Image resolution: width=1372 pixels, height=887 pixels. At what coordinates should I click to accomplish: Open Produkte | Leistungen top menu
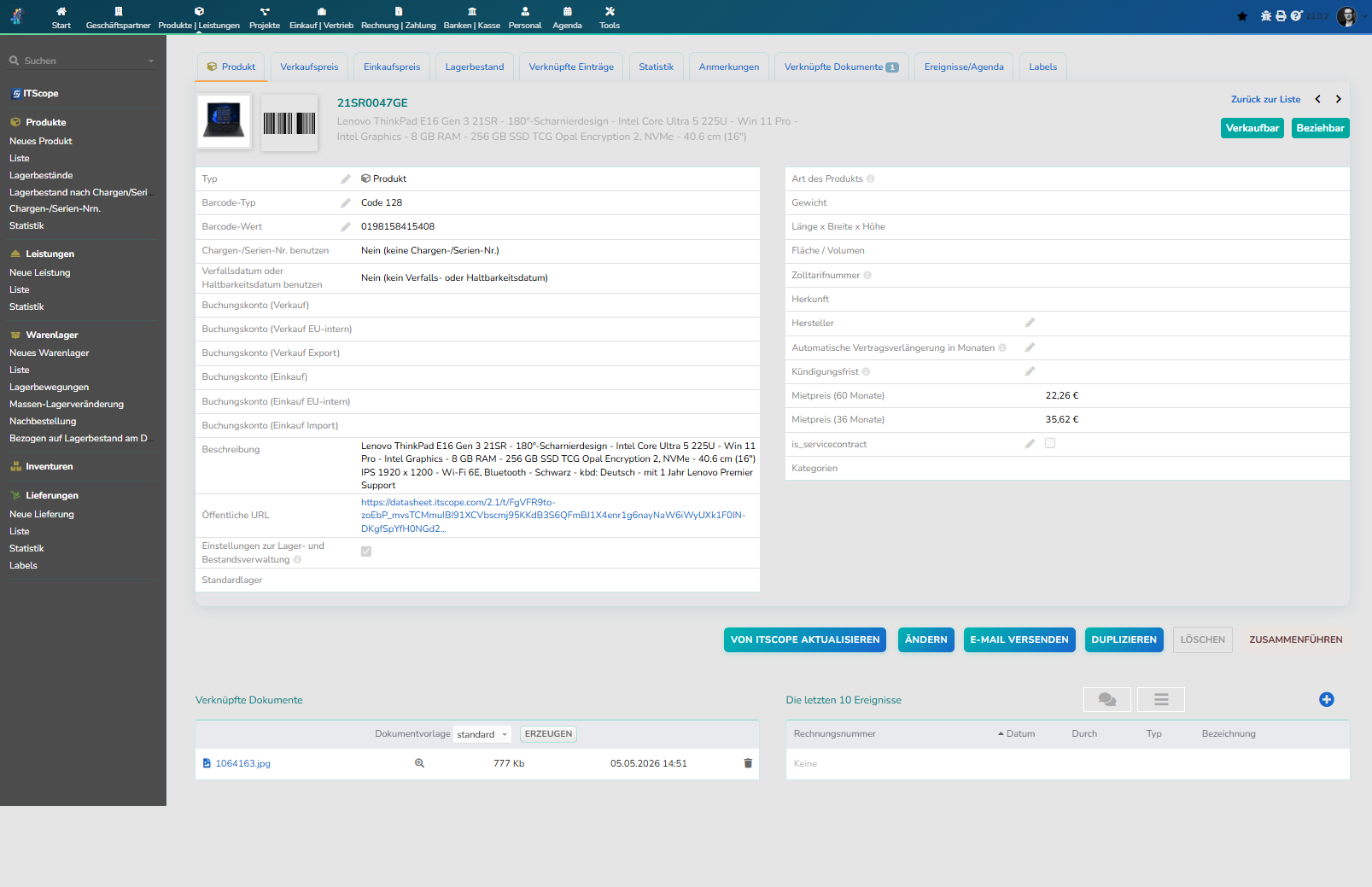click(199, 17)
